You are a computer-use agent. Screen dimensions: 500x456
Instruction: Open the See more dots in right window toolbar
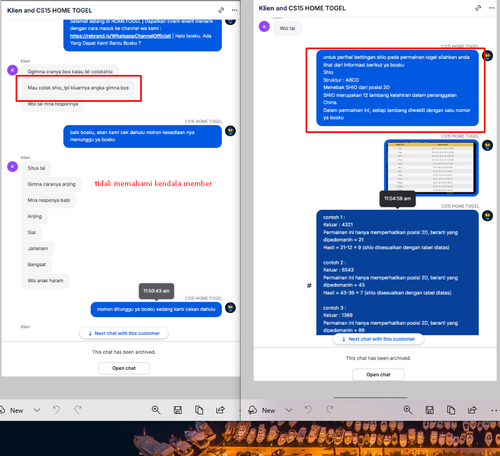[495, 410]
